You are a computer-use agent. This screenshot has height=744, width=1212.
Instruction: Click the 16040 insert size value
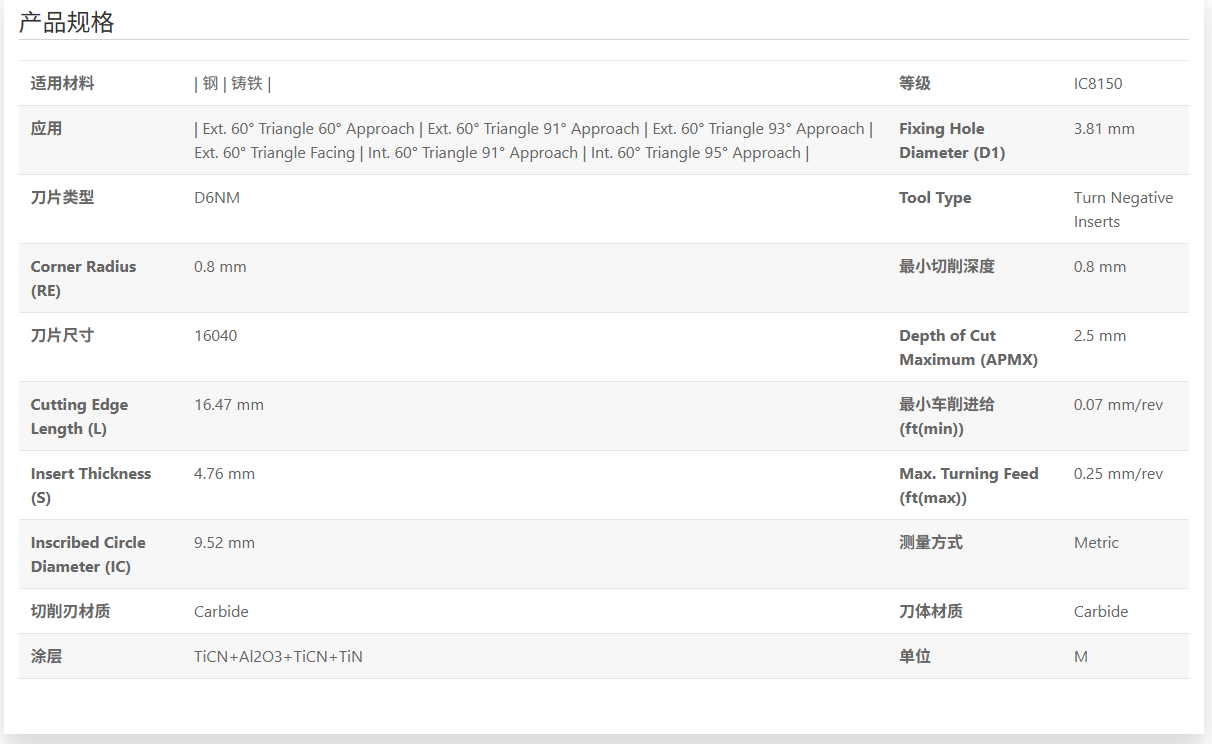[x=216, y=336]
